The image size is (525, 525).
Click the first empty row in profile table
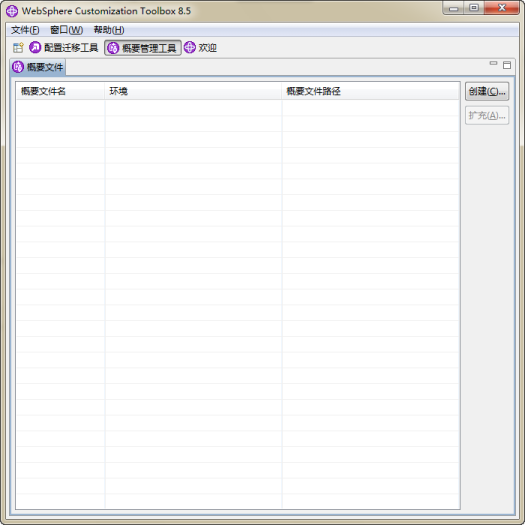pos(237,108)
